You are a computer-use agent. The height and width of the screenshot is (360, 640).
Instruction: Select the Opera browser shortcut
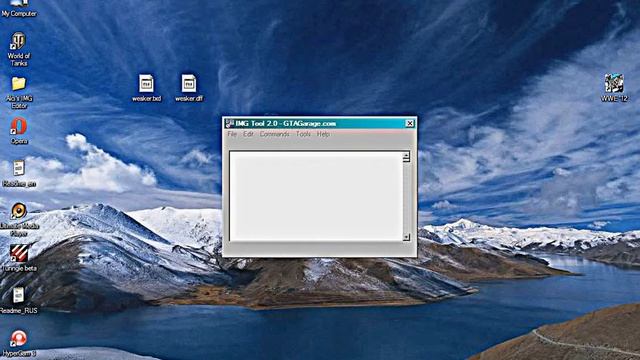(x=18, y=131)
